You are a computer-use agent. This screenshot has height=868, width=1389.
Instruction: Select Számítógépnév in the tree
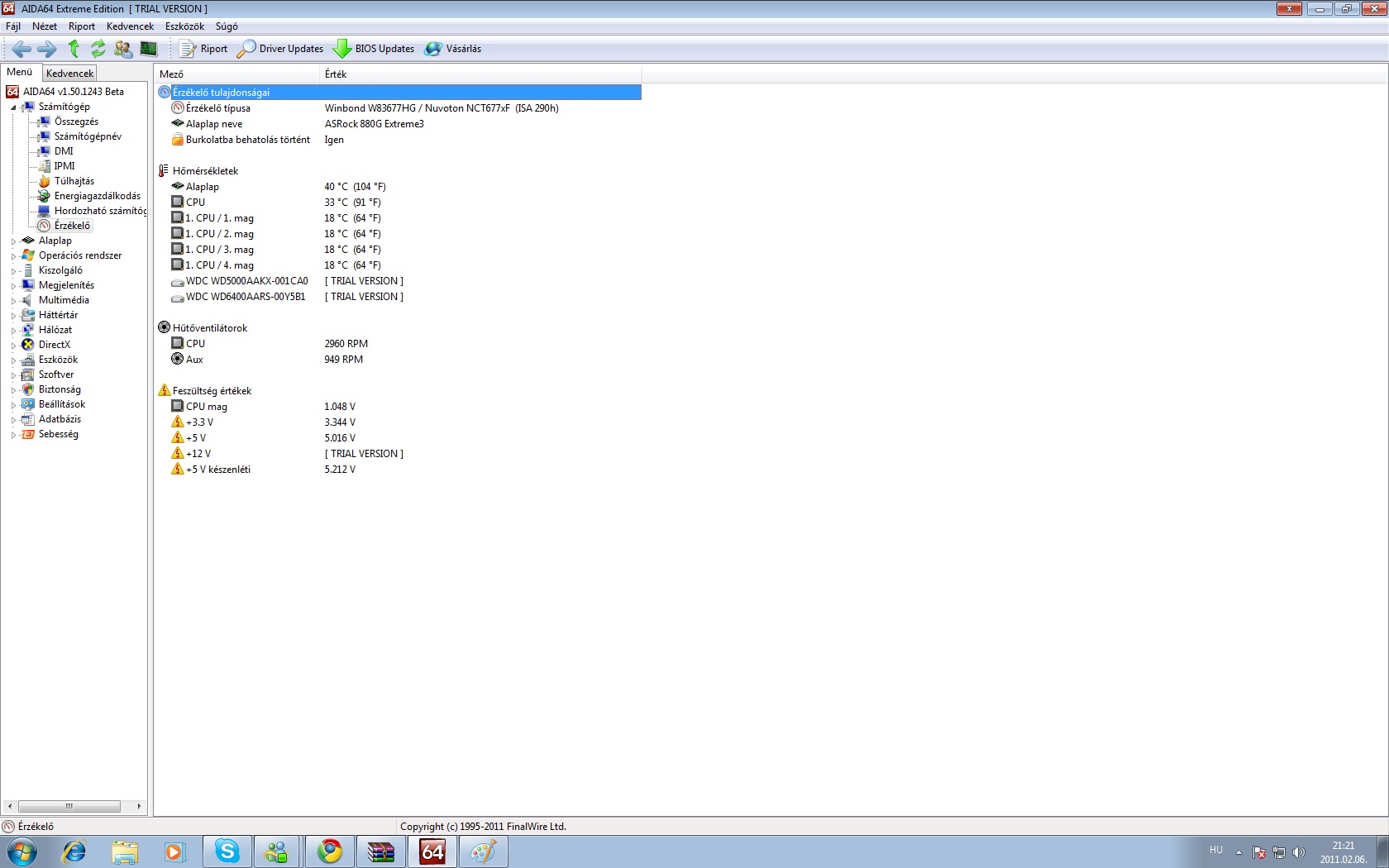pos(88,136)
